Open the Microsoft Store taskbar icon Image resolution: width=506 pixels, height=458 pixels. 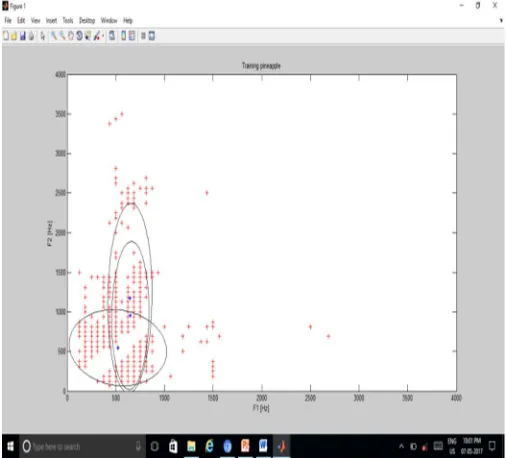click(173, 446)
